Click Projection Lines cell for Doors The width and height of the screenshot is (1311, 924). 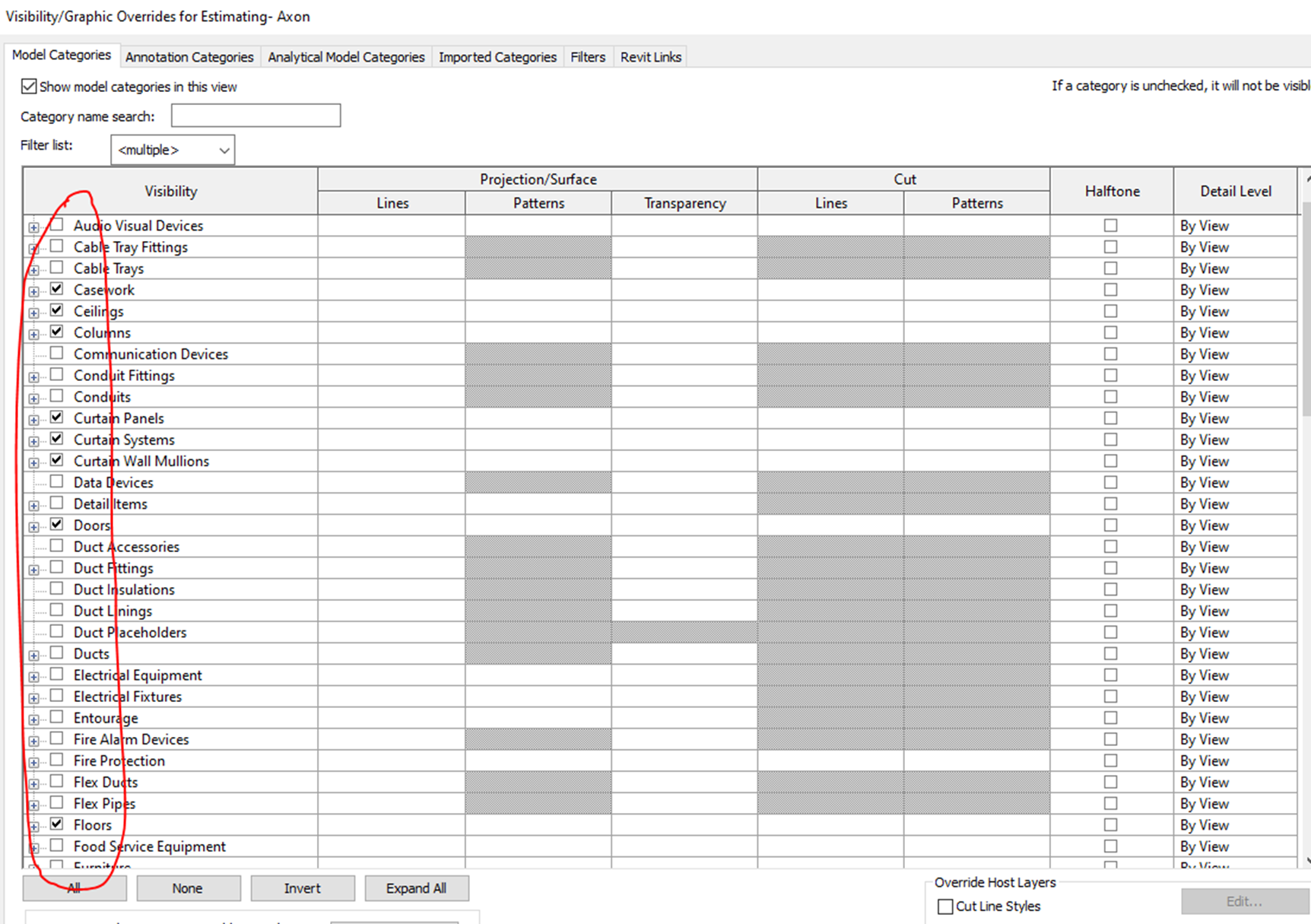coord(392,526)
